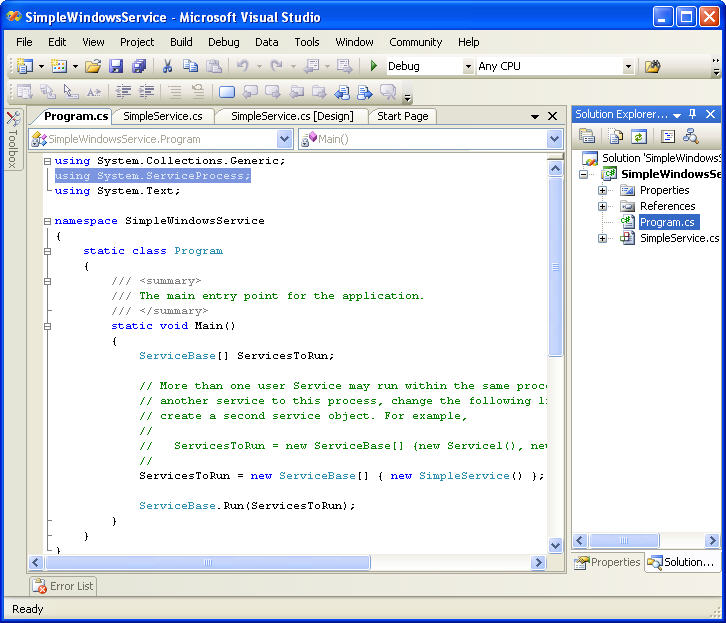The width and height of the screenshot is (726, 623).
Task: Click Display Object Member List icon
Action: point(24,92)
